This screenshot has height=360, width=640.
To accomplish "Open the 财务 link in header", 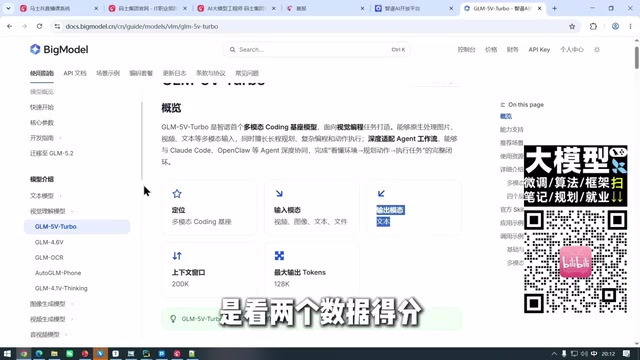I will (x=512, y=49).
